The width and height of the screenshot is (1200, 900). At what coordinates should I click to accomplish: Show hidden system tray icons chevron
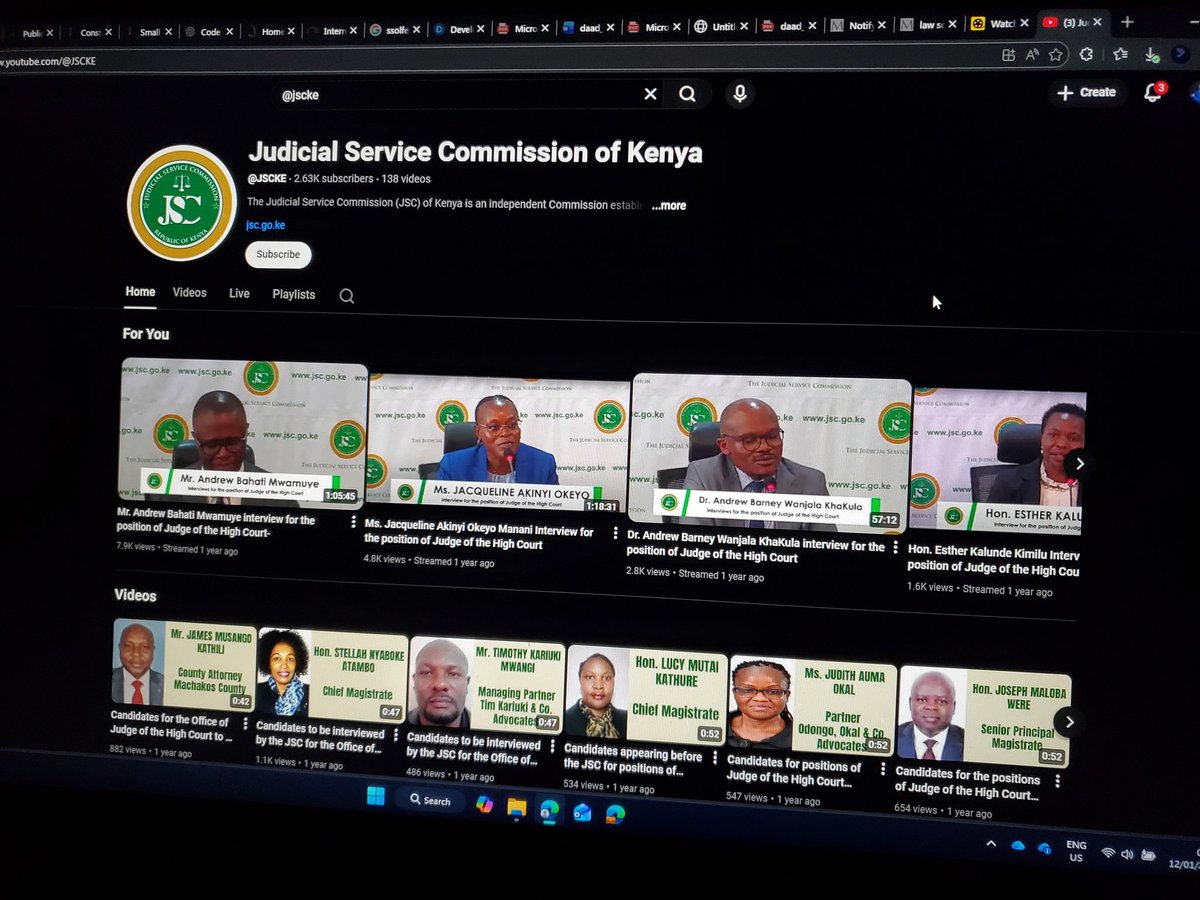[991, 844]
